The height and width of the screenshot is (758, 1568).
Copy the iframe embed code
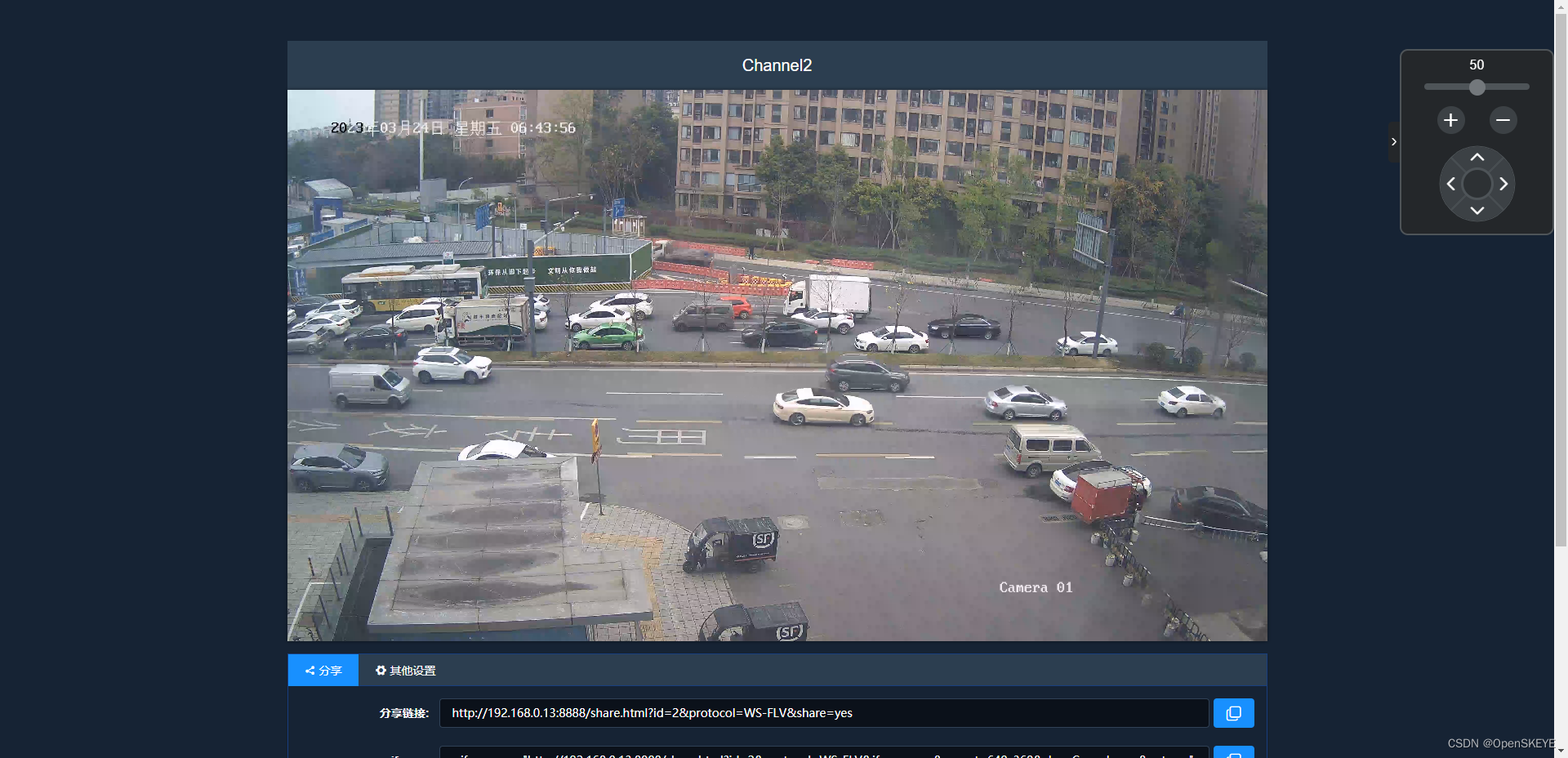pyautogui.click(x=1233, y=752)
